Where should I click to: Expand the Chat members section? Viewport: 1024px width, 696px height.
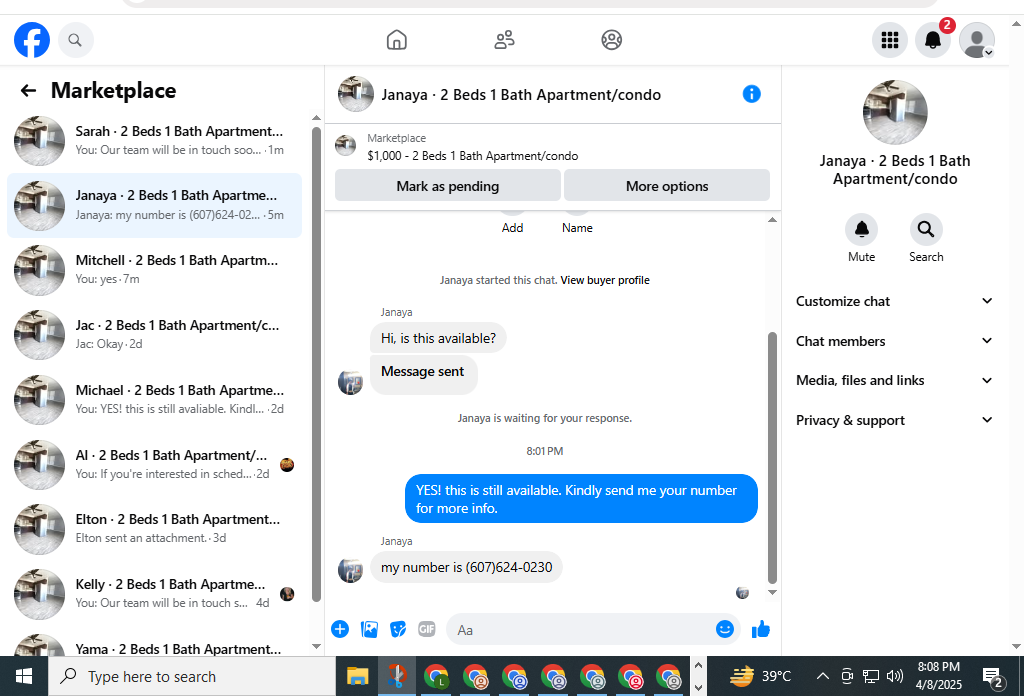894,341
